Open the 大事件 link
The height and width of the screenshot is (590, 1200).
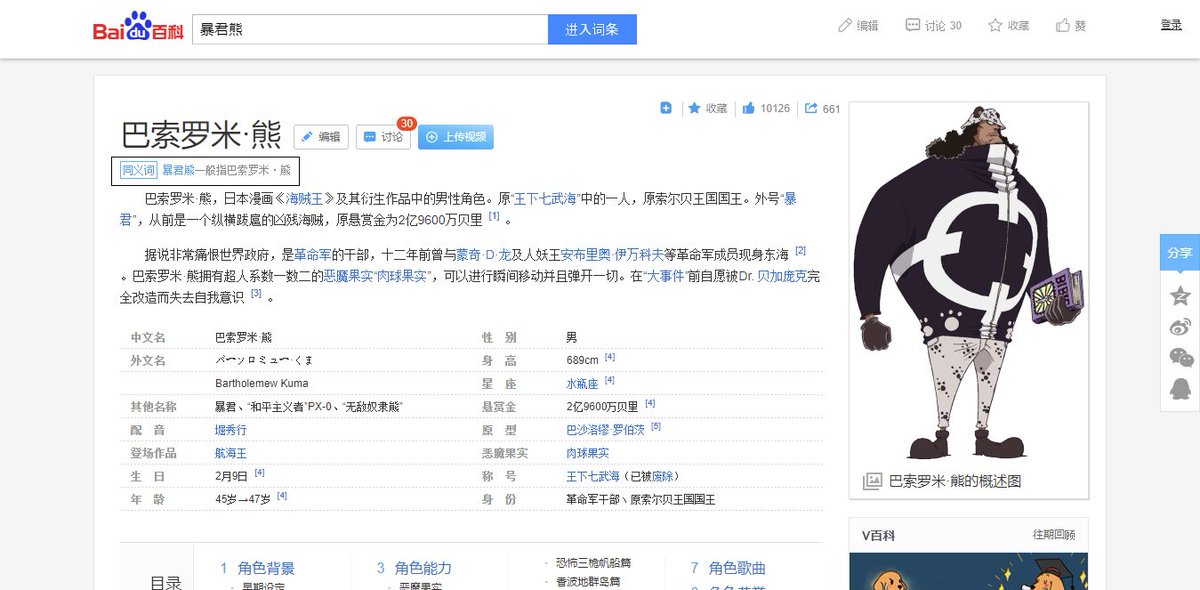pyautogui.click(x=664, y=275)
